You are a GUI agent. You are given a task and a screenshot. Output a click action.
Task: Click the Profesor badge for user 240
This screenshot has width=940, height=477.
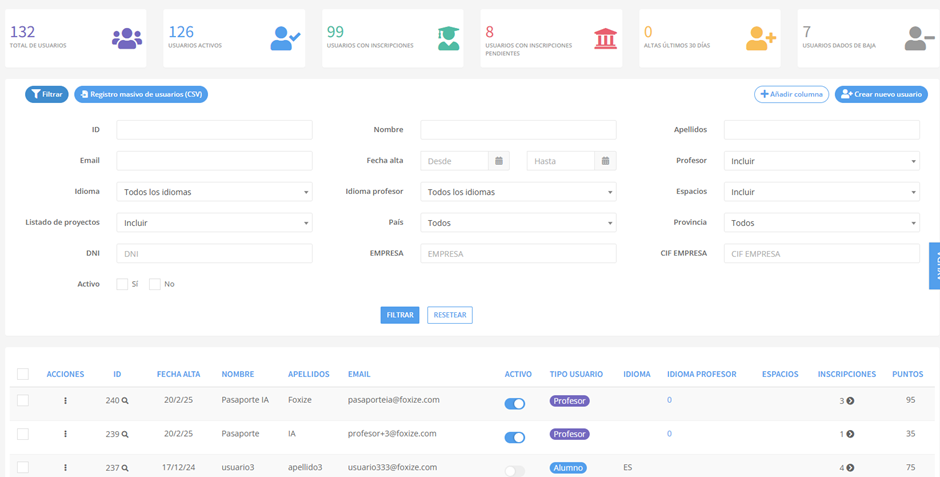click(570, 401)
